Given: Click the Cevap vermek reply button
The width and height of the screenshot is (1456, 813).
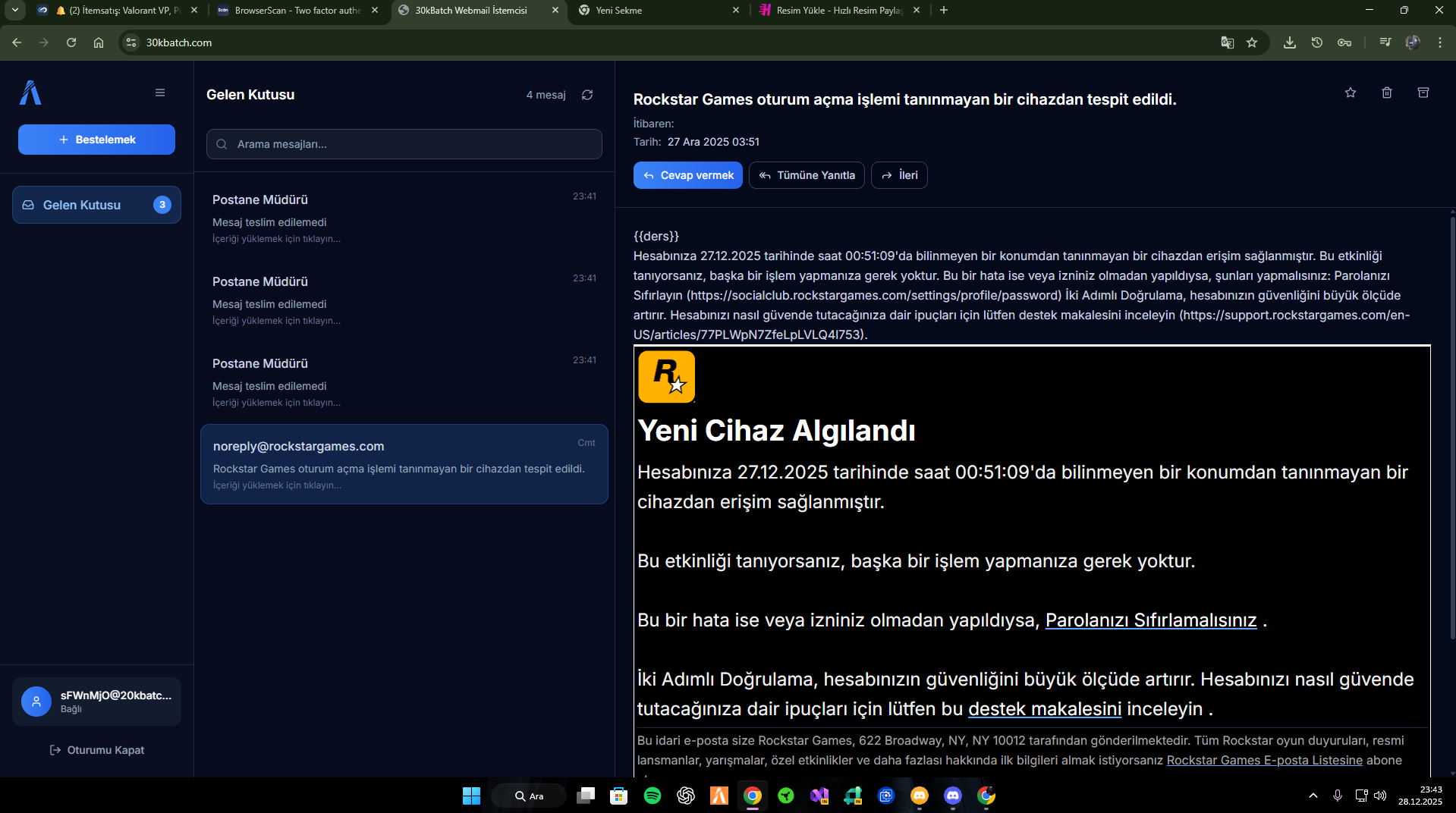Looking at the screenshot, I should click(x=688, y=175).
